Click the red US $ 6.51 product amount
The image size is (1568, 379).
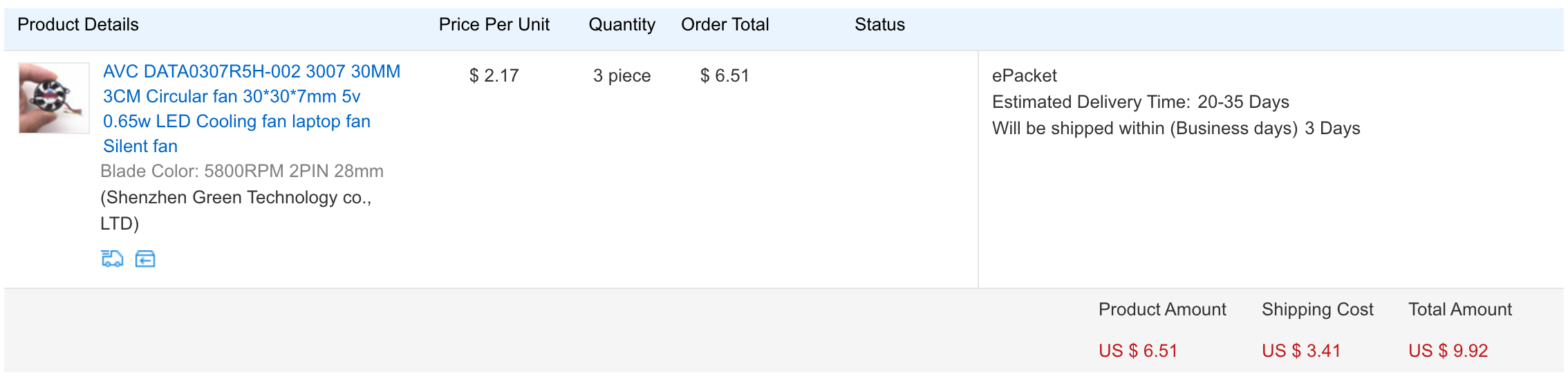coord(1137,351)
